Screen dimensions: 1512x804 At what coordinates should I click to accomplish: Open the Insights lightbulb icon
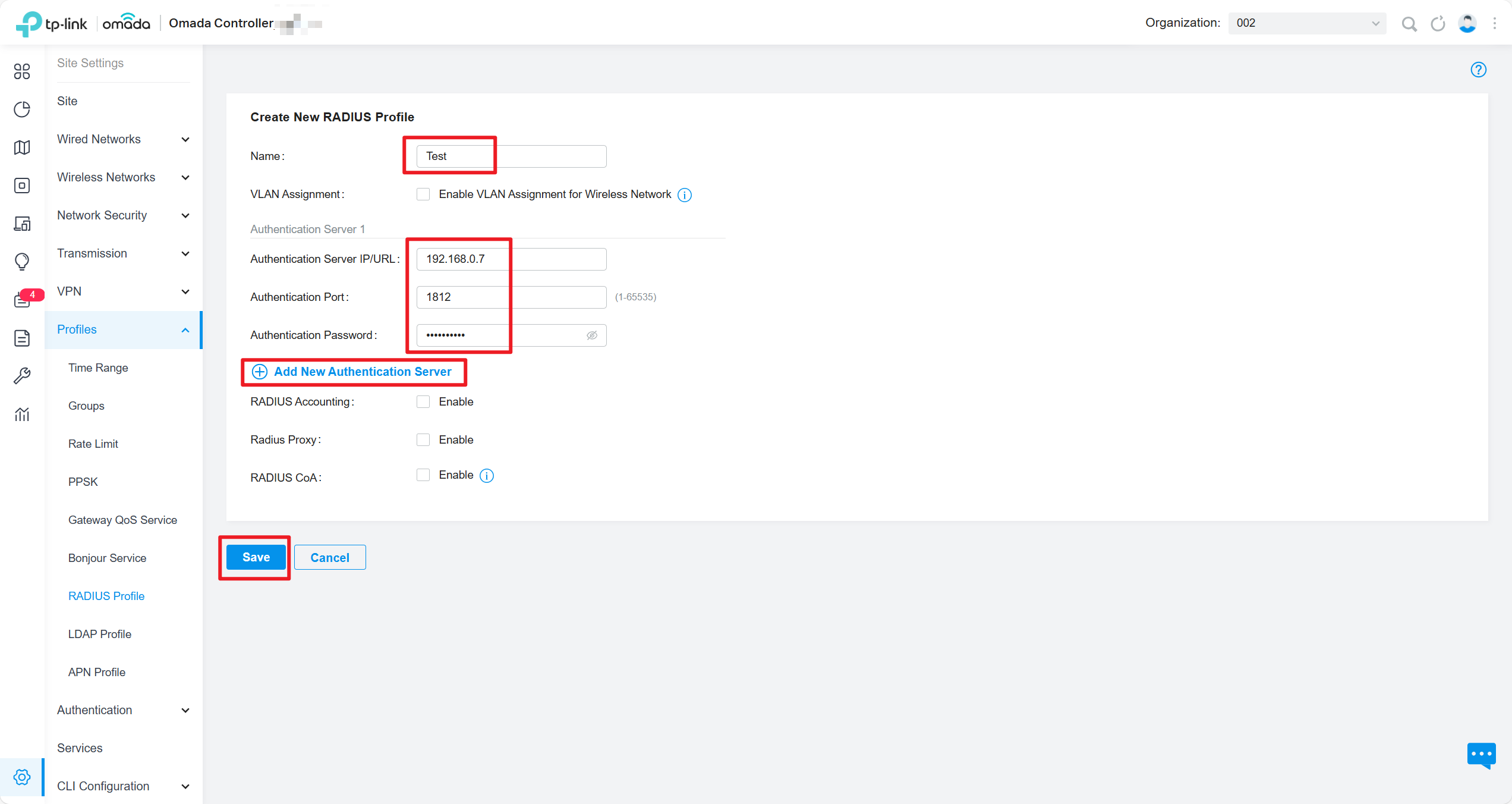22,262
